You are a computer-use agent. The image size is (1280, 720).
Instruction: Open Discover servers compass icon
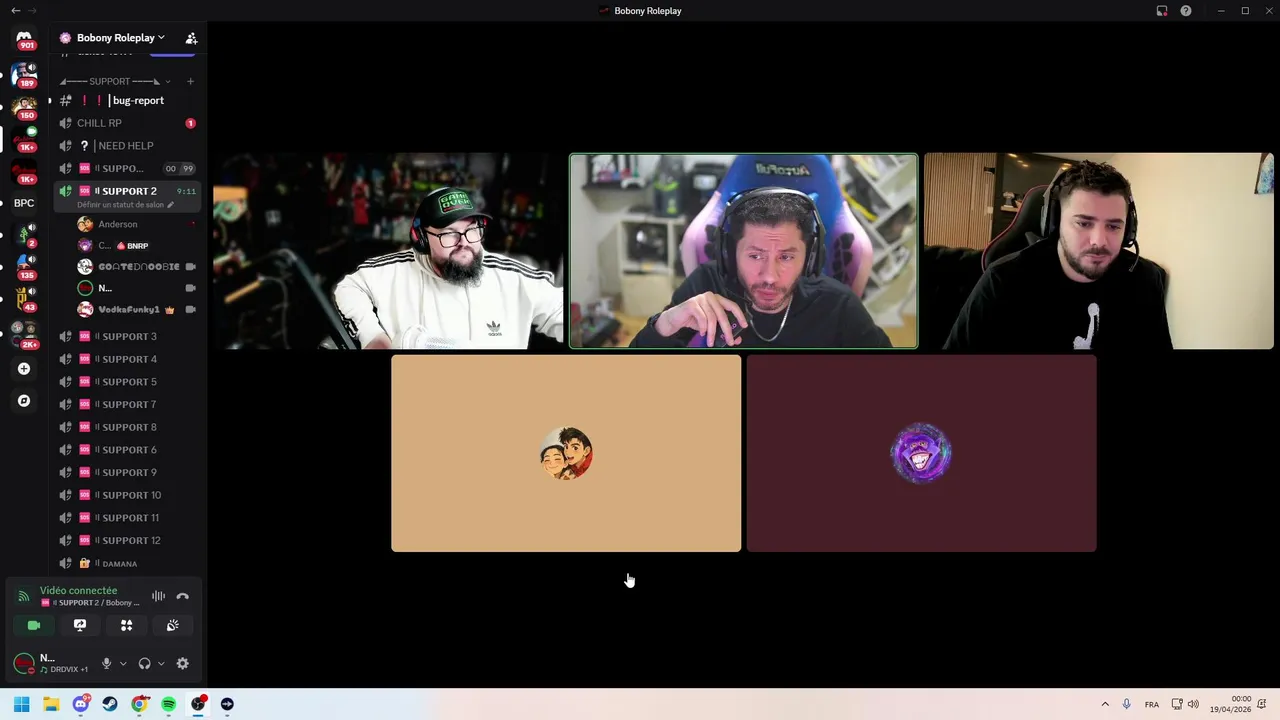[x=24, y=401]
